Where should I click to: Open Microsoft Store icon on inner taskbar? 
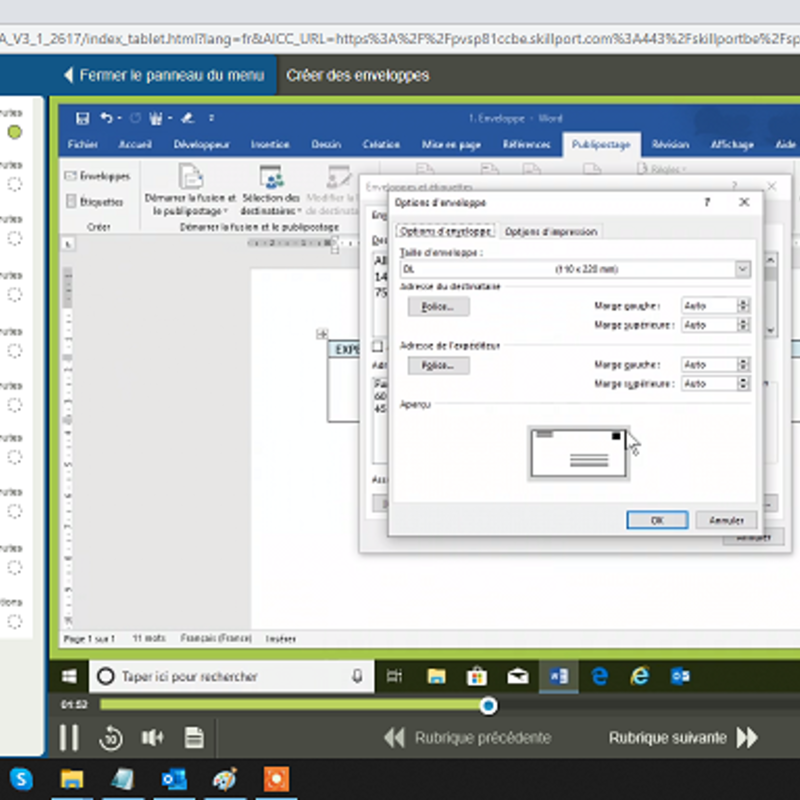(x=477, y=677)
